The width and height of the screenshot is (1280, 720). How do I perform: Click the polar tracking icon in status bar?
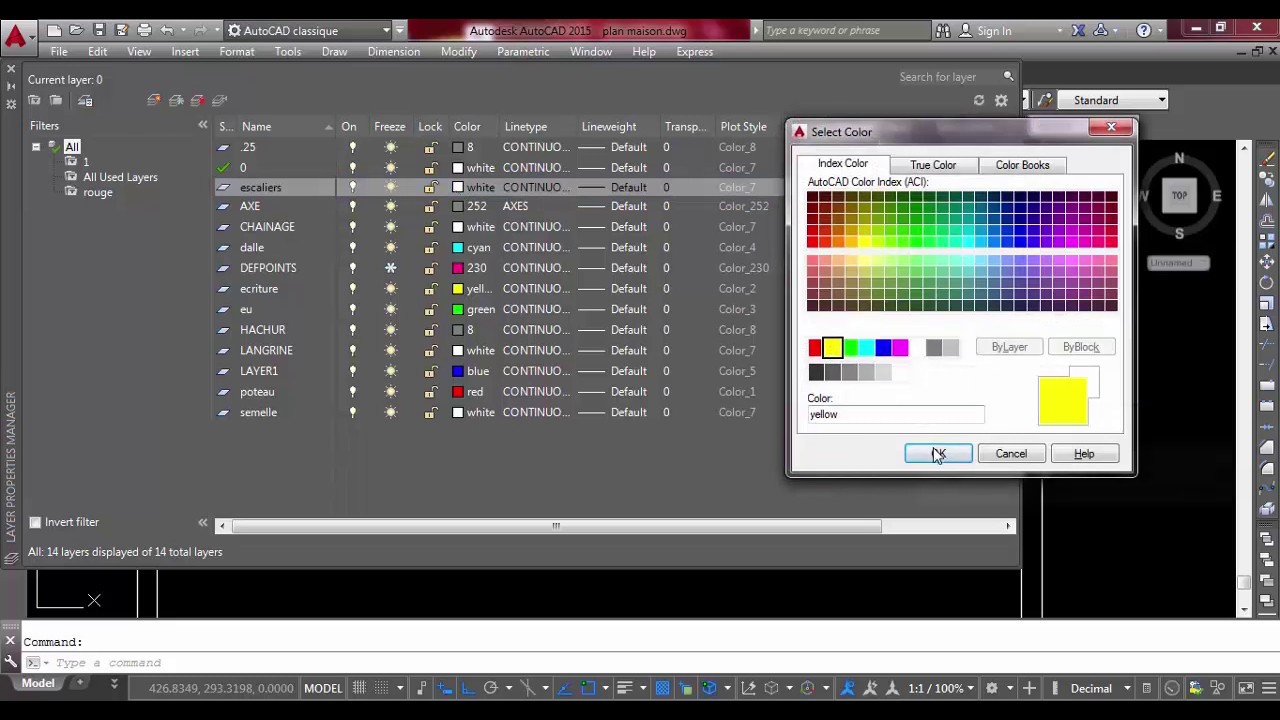pyautogui.click(x=490, y=688)
